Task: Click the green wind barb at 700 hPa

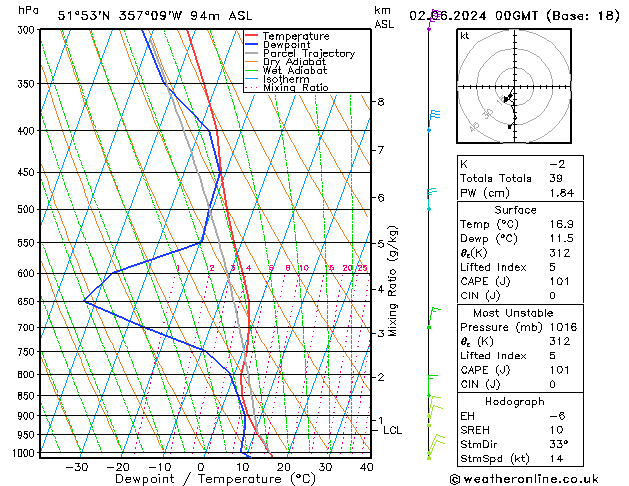Action: click(x=434, y=318)
